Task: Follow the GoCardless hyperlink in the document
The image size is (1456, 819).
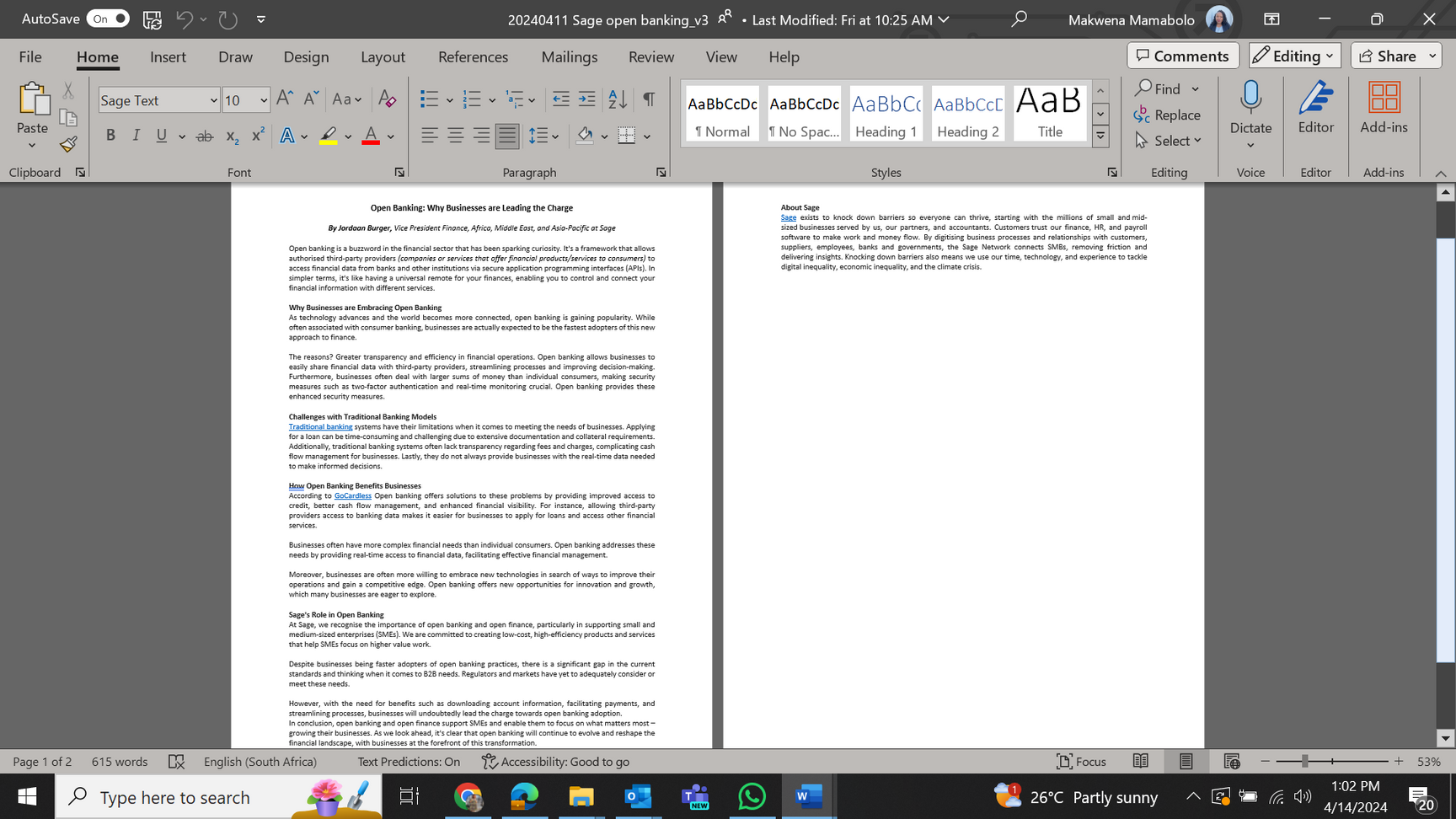Action: point(352,496)
